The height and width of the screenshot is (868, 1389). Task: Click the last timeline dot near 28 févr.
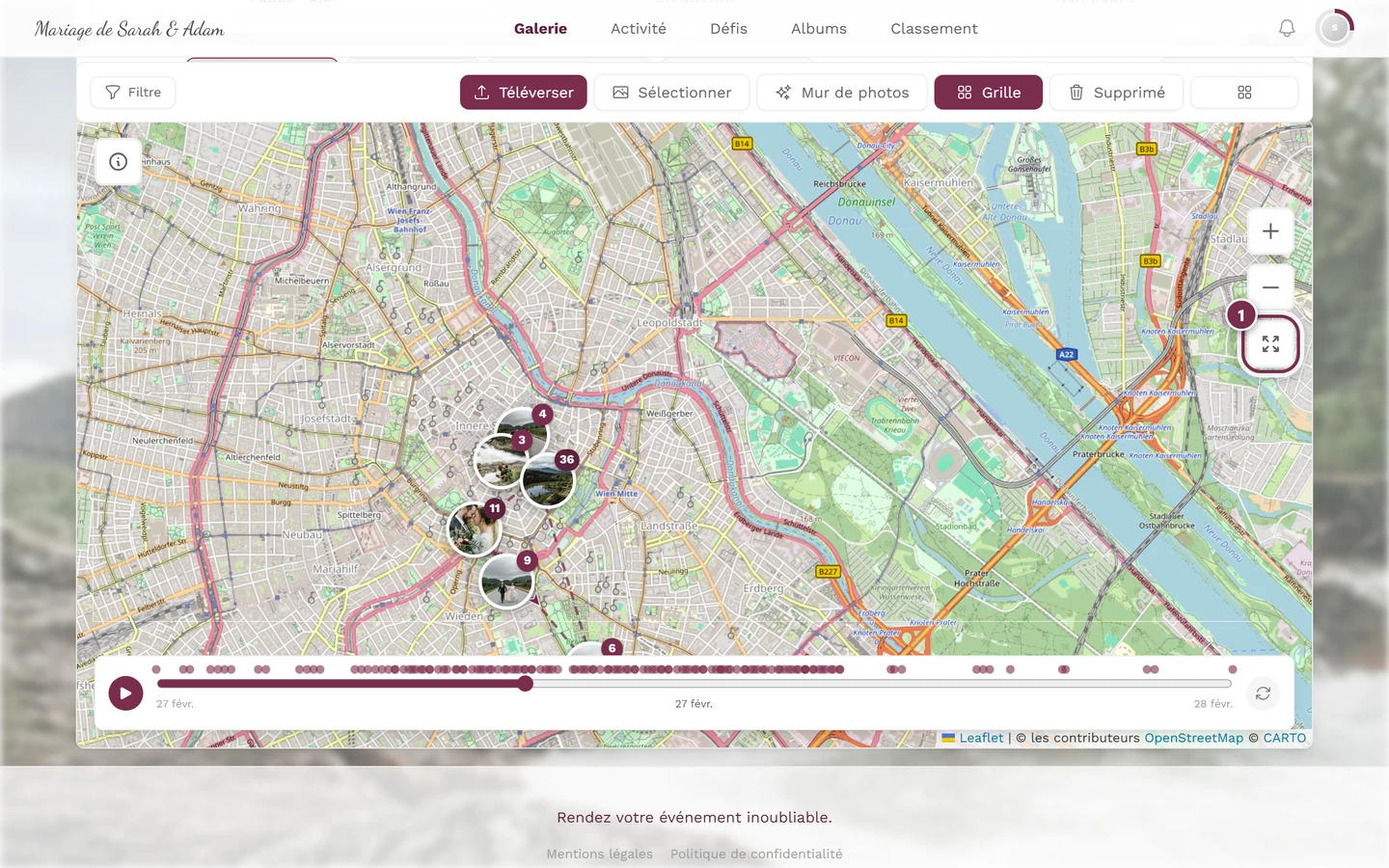(1232, 669)
